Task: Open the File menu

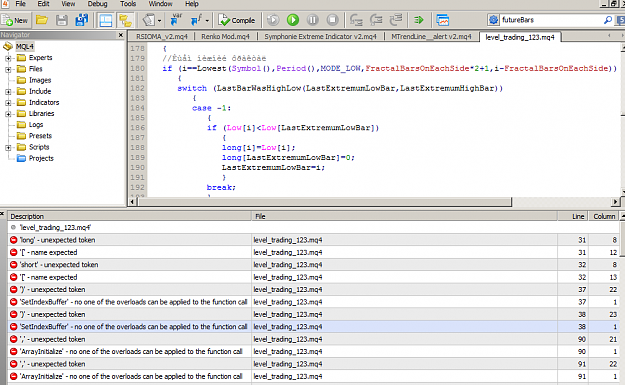Action: tap(20, 4)
